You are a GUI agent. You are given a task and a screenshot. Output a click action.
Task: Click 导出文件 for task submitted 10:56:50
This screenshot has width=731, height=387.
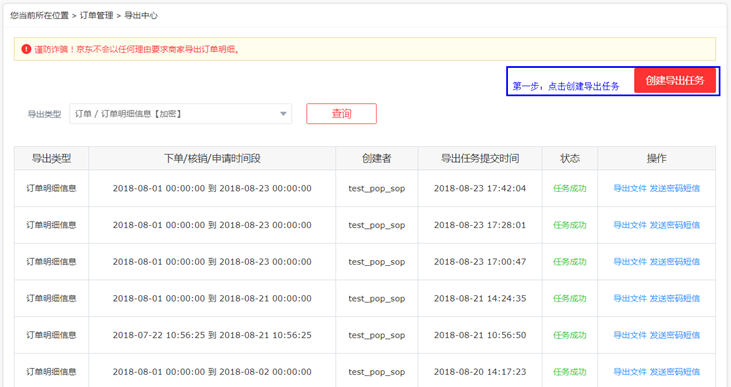pyautogui.click(x=630, y=335)
